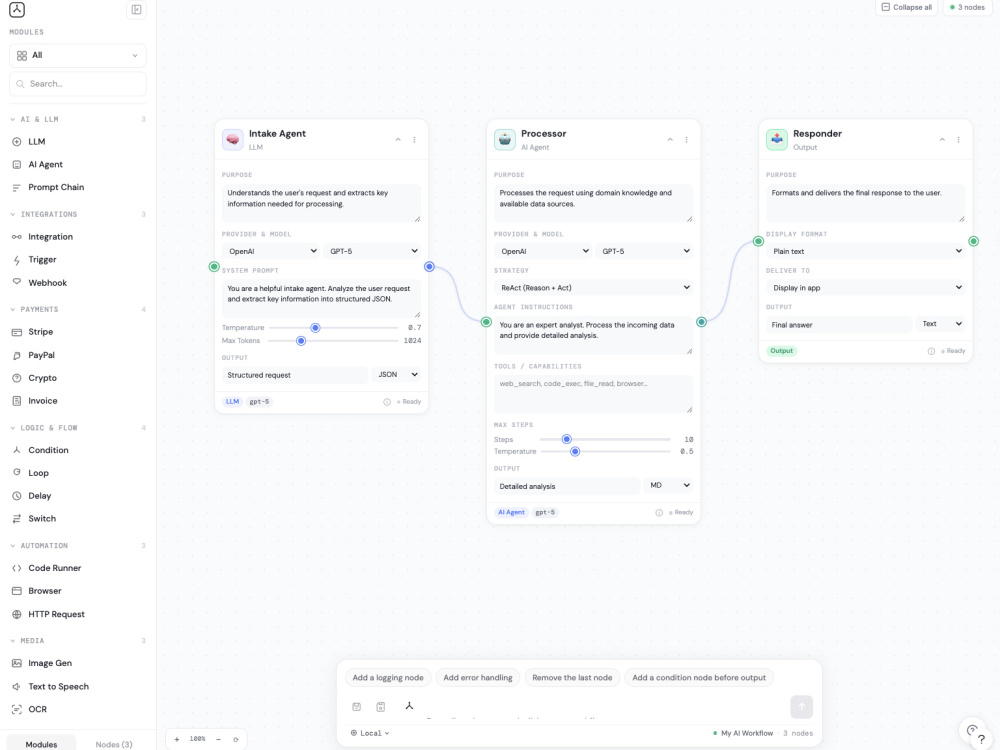
Task: Click the Intake Agent blue output port
Action: [429, 267]
